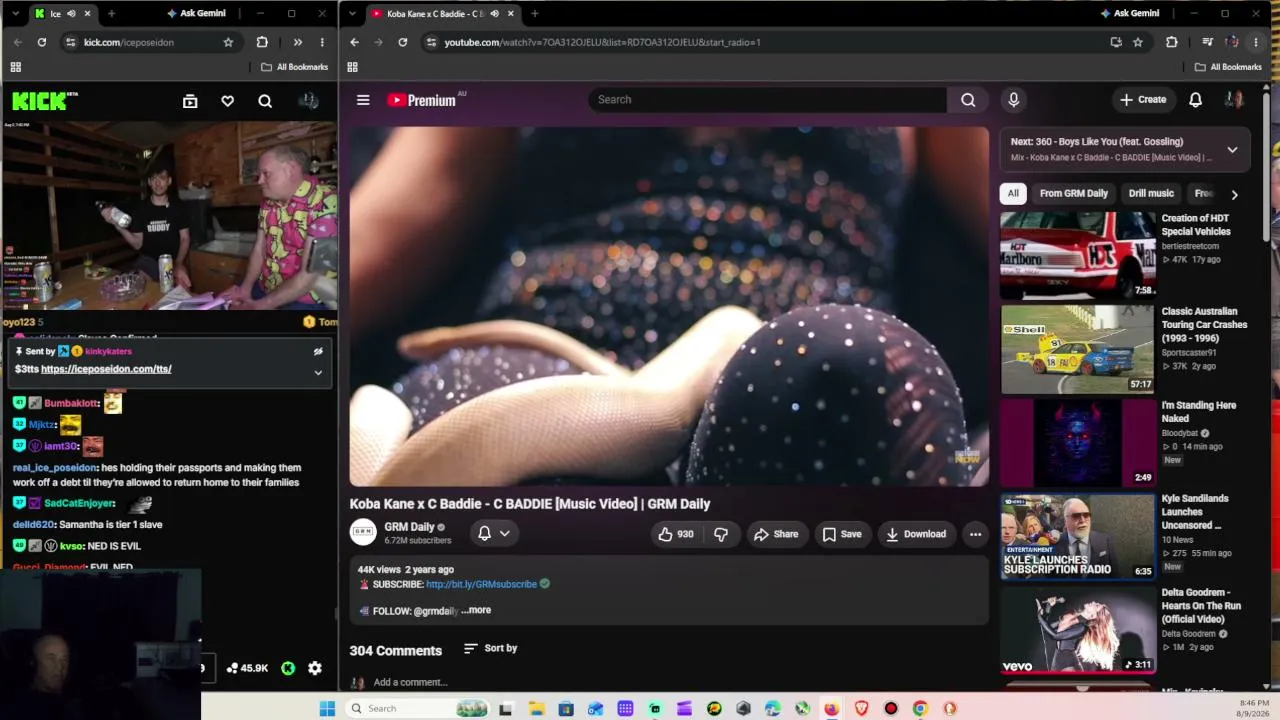Expand the Next up playlist panel
Image resolution: width=1280 pixels, height=720 pixels.
1232,149
